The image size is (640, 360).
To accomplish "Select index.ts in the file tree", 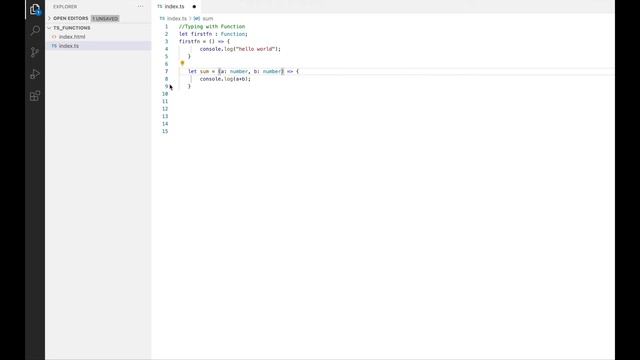I will coord(69,46).
